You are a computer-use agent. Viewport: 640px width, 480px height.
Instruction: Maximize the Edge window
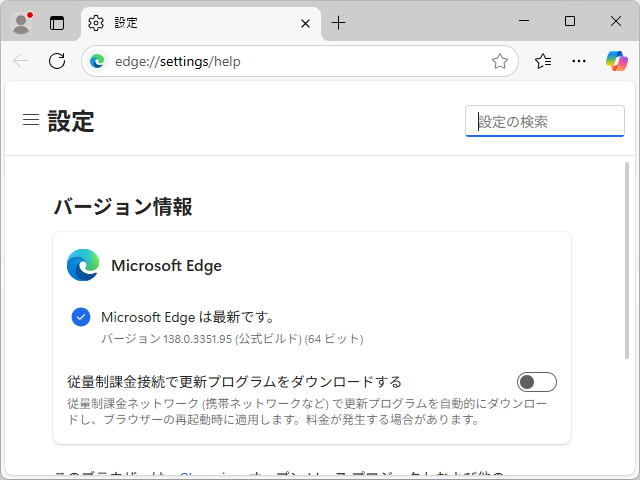(570, 21)
